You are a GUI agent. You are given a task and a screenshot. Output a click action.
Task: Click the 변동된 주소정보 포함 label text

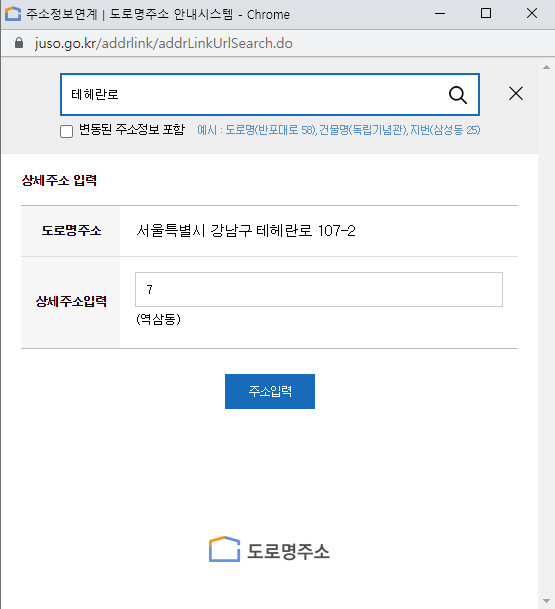coord(132,129)
